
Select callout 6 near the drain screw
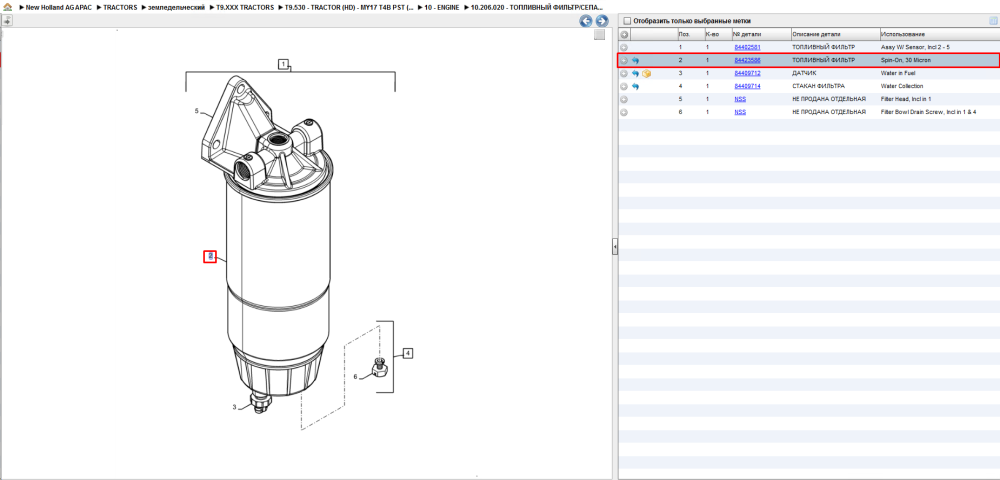[355, 377]
